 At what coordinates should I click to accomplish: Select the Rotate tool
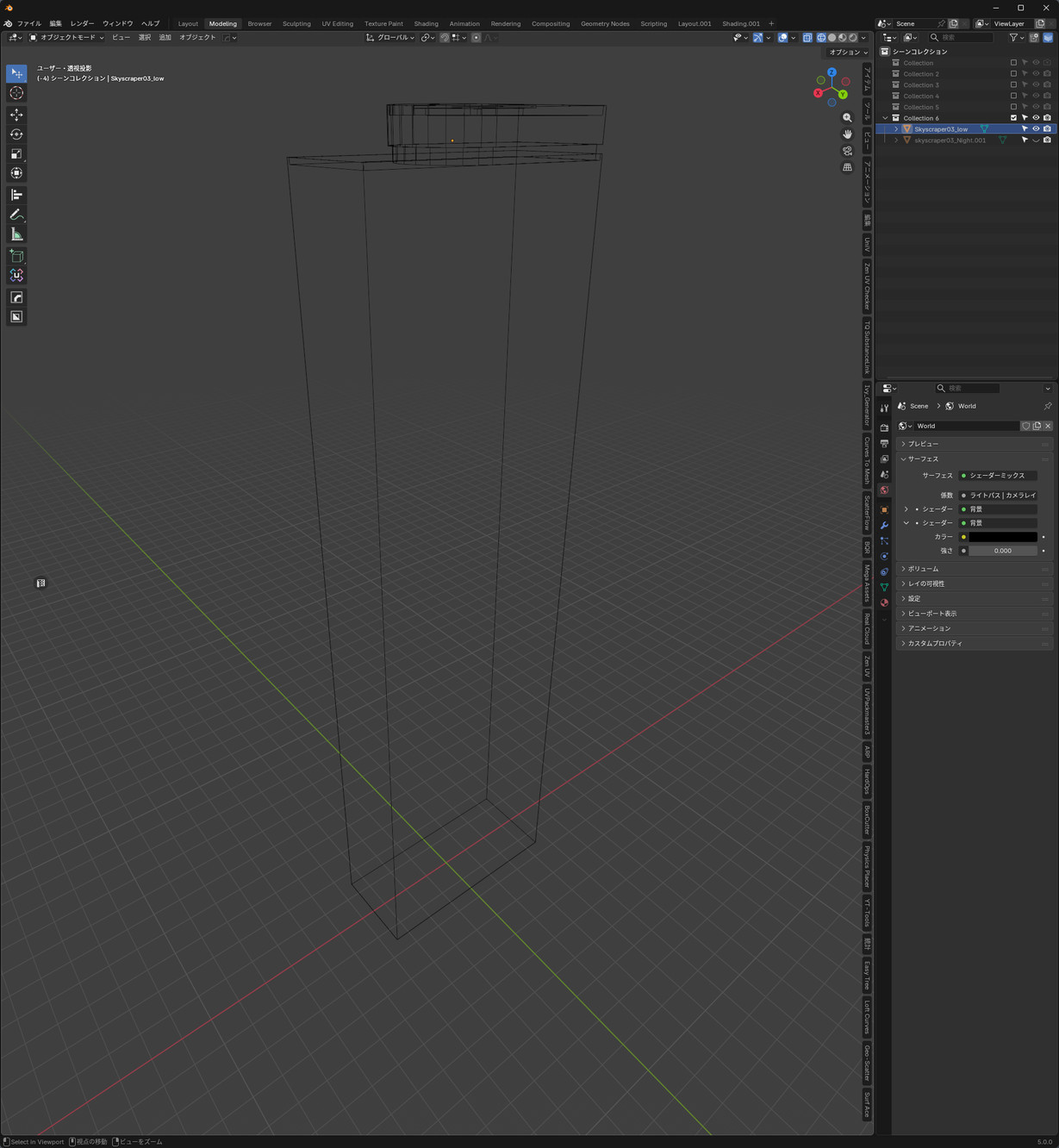tap(16, 134)
